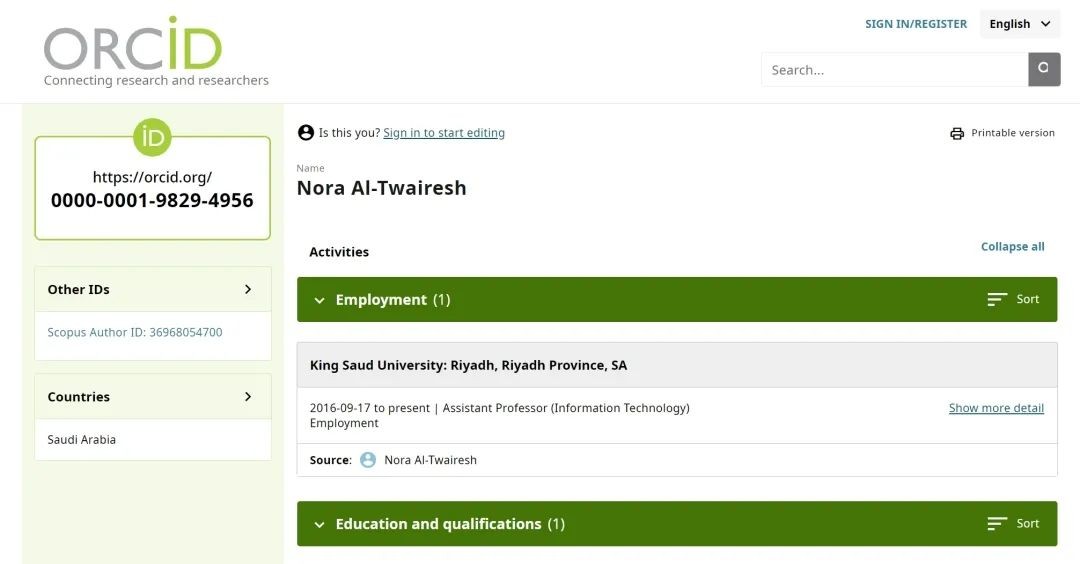Screen dimensions: 1080x564
Task: Click the ORCID logo
Action: coord(133,46)
